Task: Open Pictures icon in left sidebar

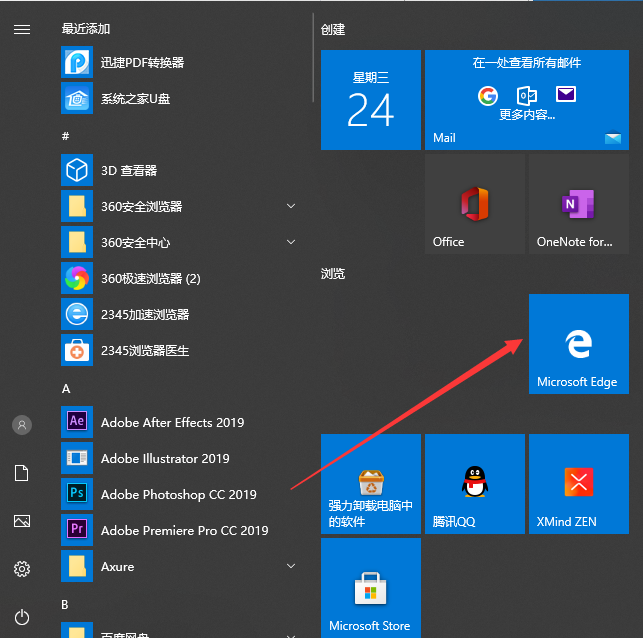Action: pos(22,521)
